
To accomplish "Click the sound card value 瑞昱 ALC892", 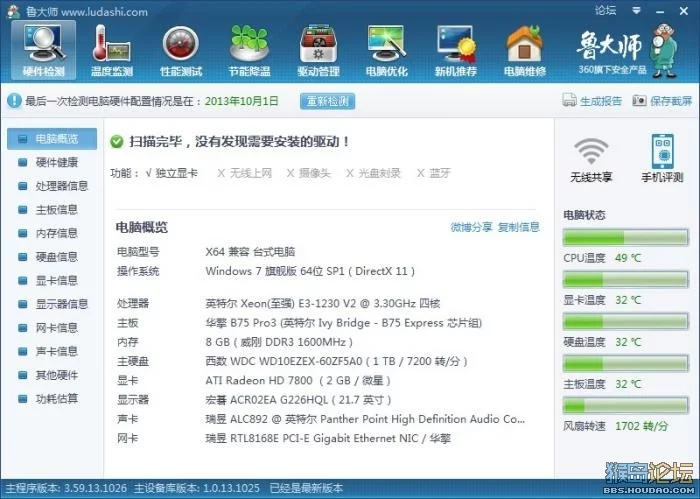I will click(x=365, y=419).
